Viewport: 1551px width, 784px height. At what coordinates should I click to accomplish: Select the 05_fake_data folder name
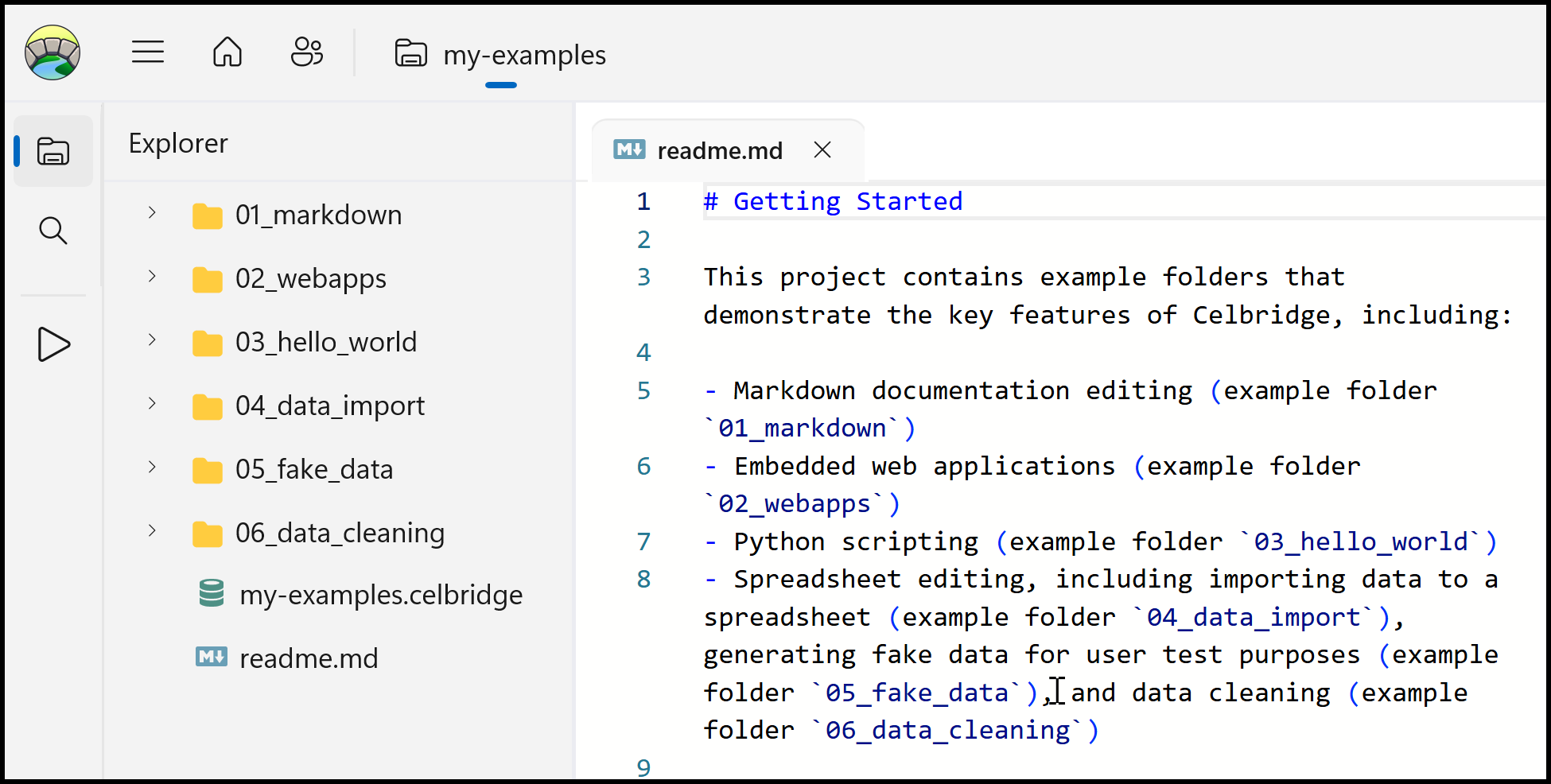click(314, 470)
